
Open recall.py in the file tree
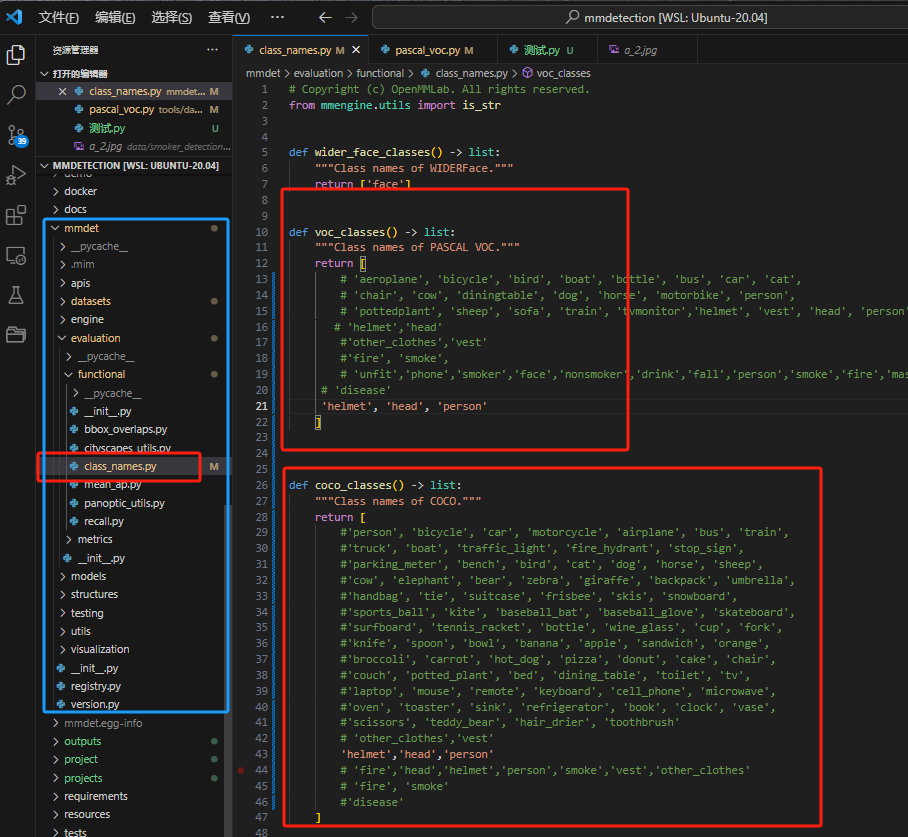click(104, 521)
